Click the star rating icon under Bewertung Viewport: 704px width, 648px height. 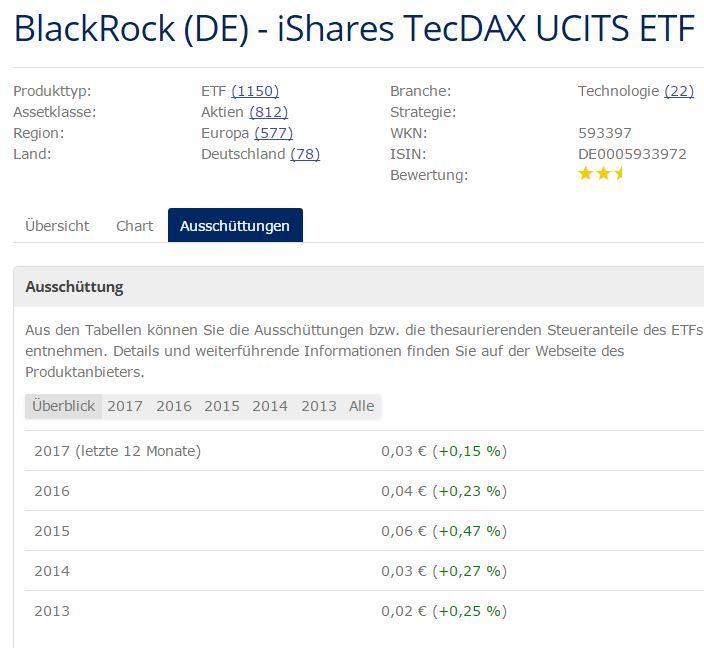601,174
